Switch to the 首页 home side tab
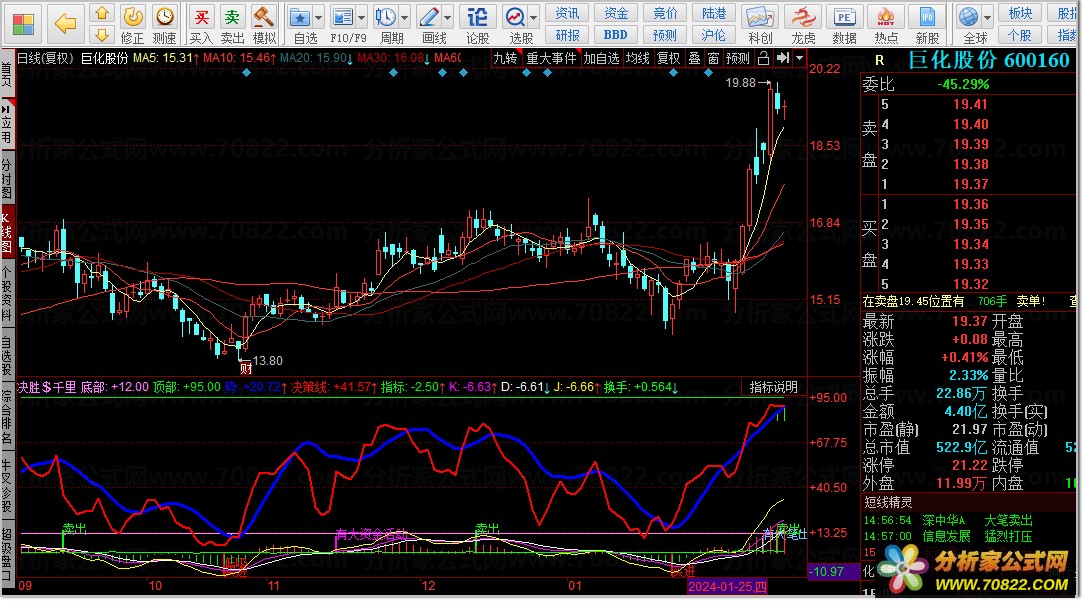The width and height of the screenshot is (1085, 601). (x=7, y=74)
